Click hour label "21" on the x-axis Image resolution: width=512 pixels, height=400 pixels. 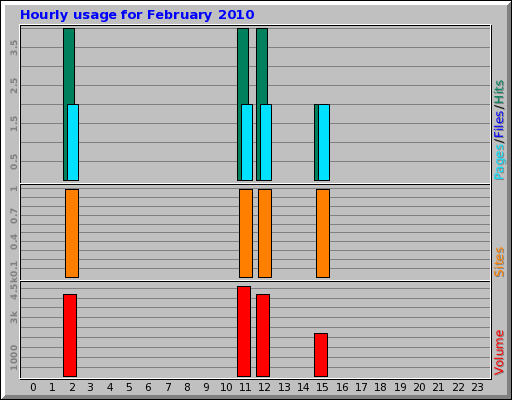pyautogui.click(x=438, y=387)
